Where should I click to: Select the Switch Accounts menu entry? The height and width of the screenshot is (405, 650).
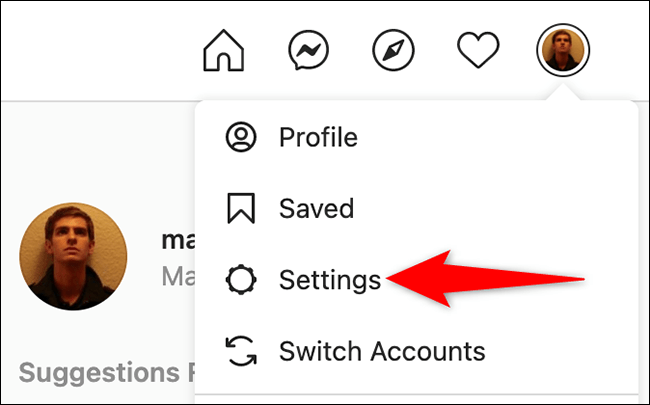coord(416,351)
